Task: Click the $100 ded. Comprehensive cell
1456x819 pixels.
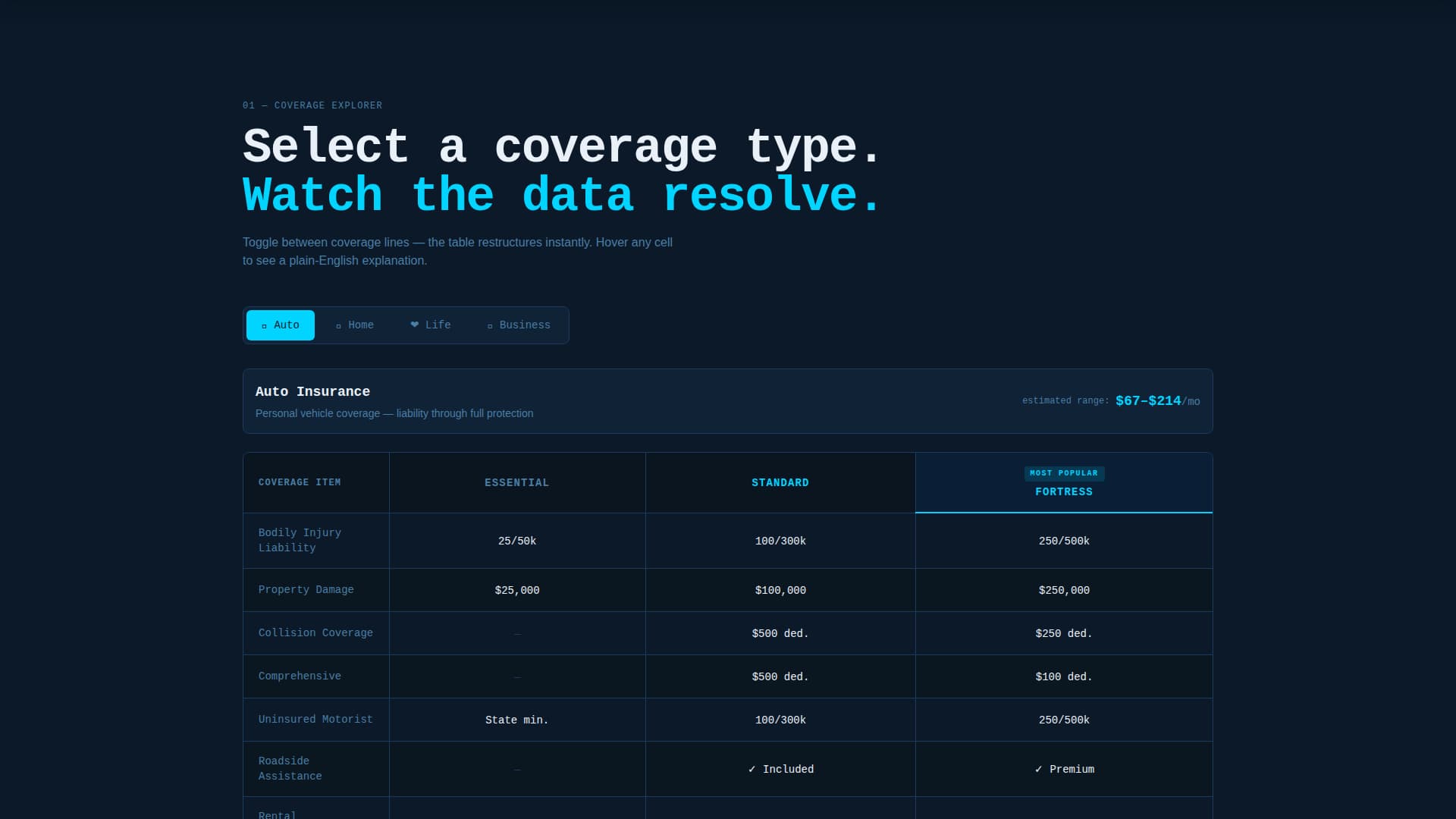Action: 1064,677
